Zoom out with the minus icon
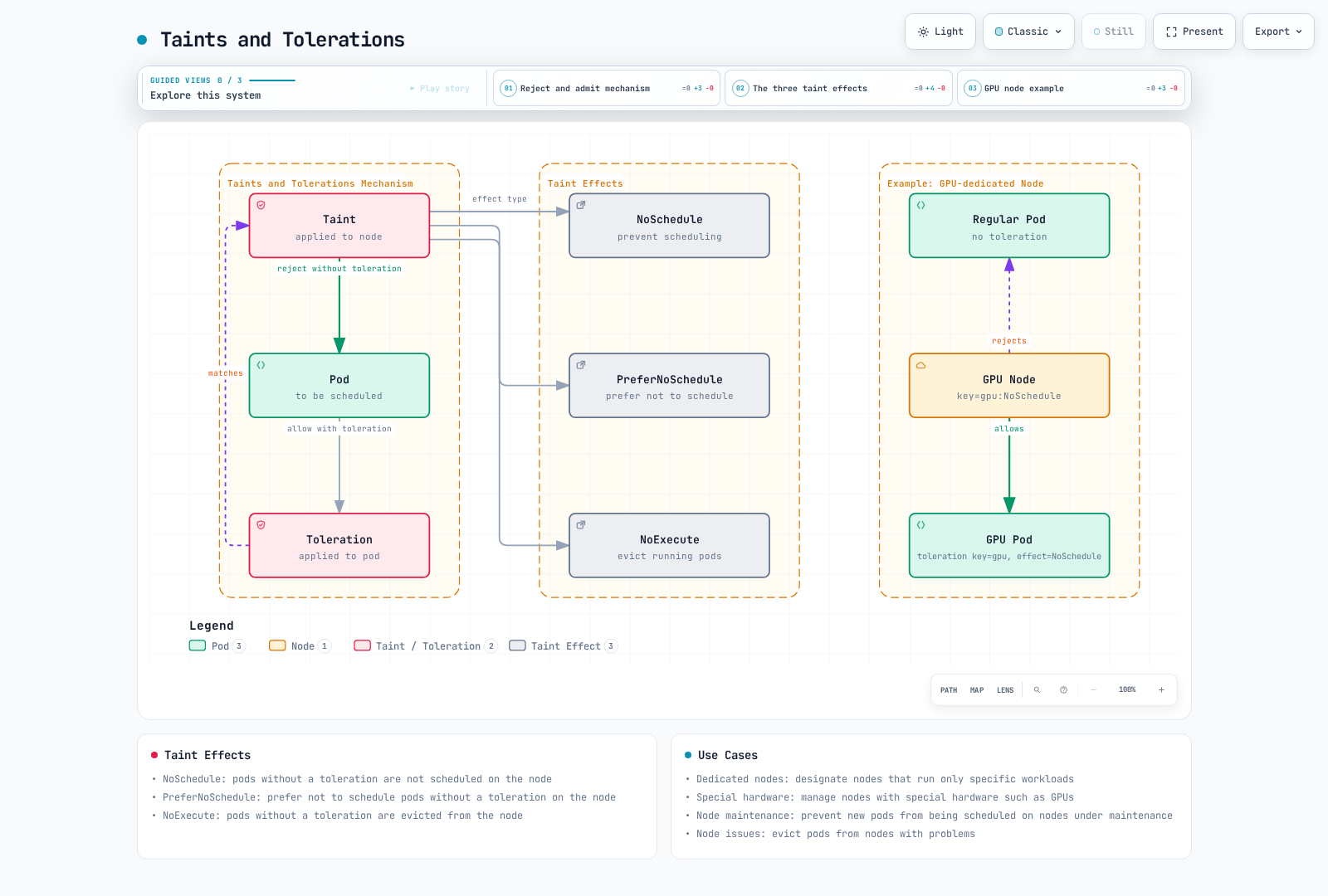 coord(1093,690)
